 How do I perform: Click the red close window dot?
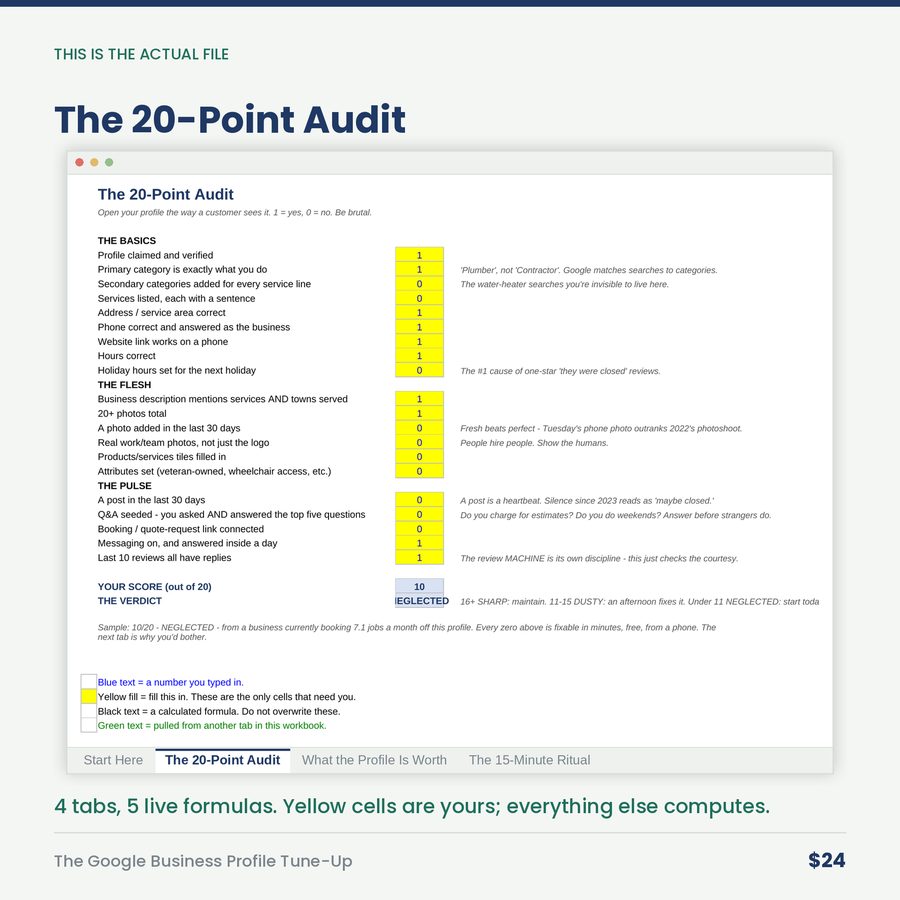click(79, 162)
